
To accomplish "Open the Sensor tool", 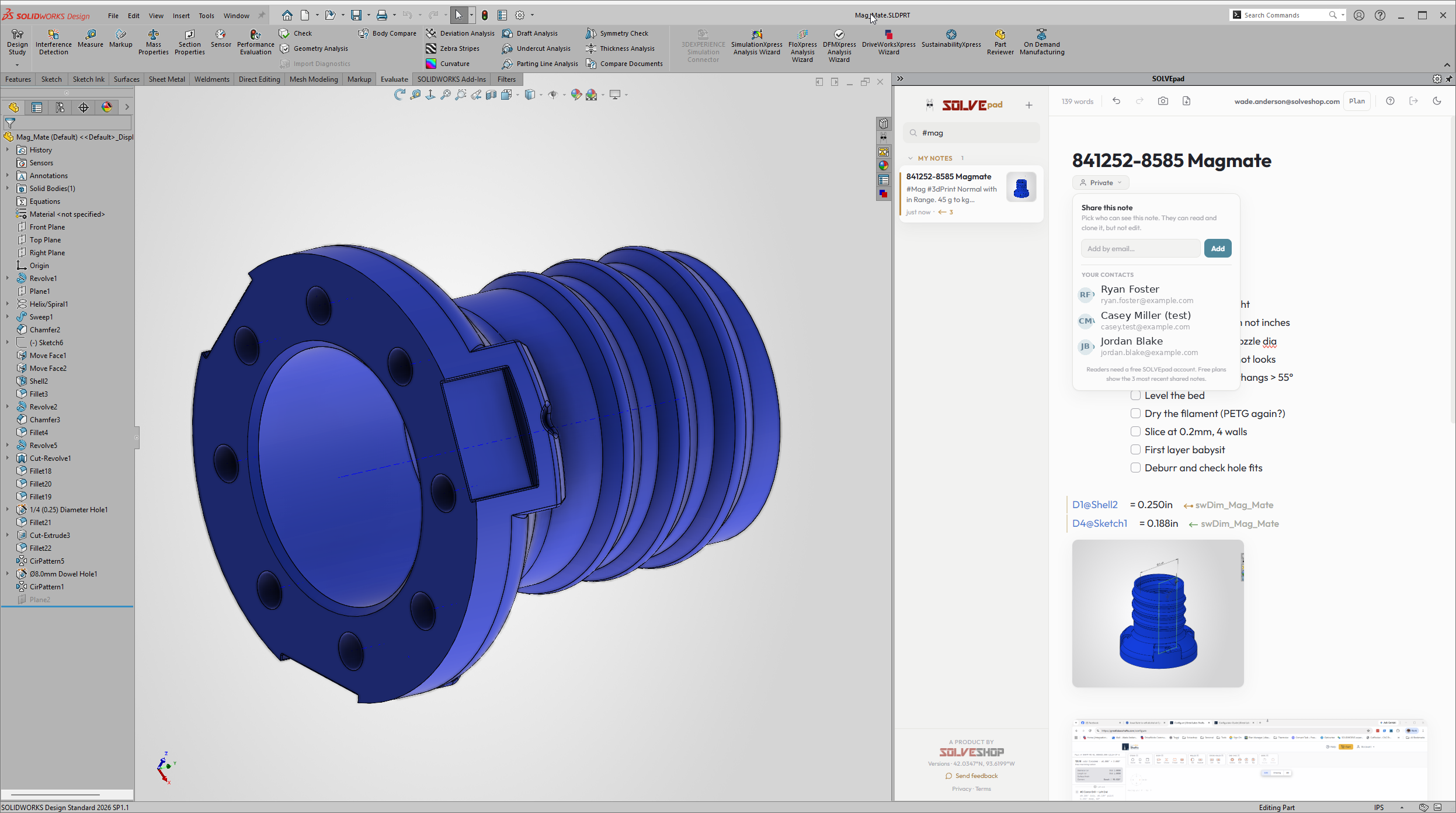I will tap(221, 39).
